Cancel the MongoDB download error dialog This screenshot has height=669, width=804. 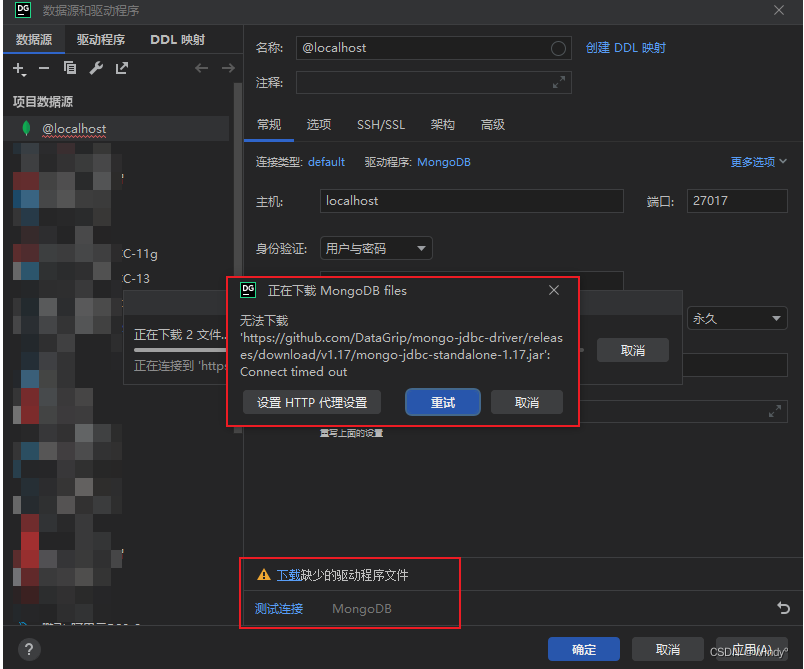click(x=527, y=402)
